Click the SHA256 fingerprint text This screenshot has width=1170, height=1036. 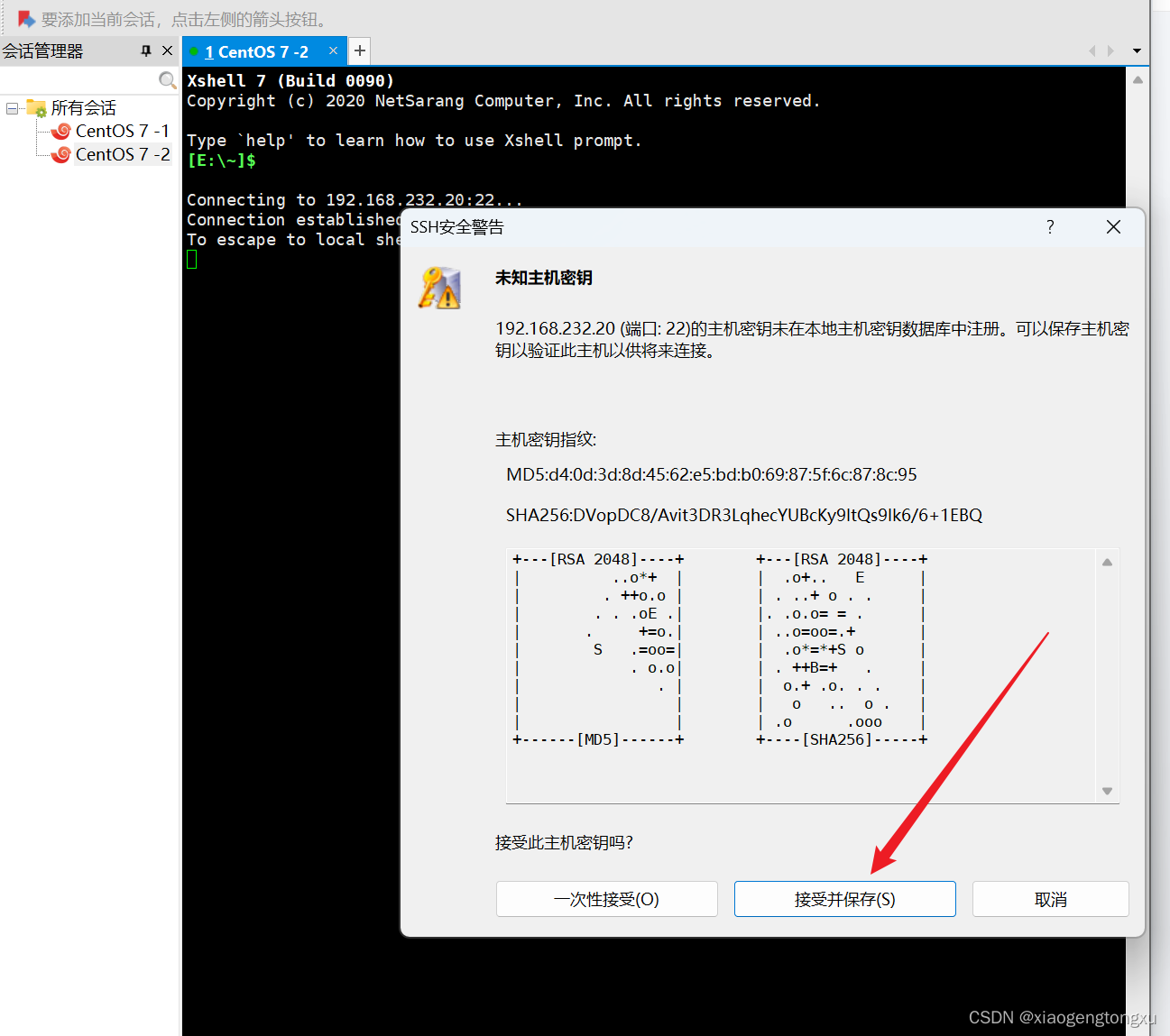pyautogui.click(x=743, y=515)
